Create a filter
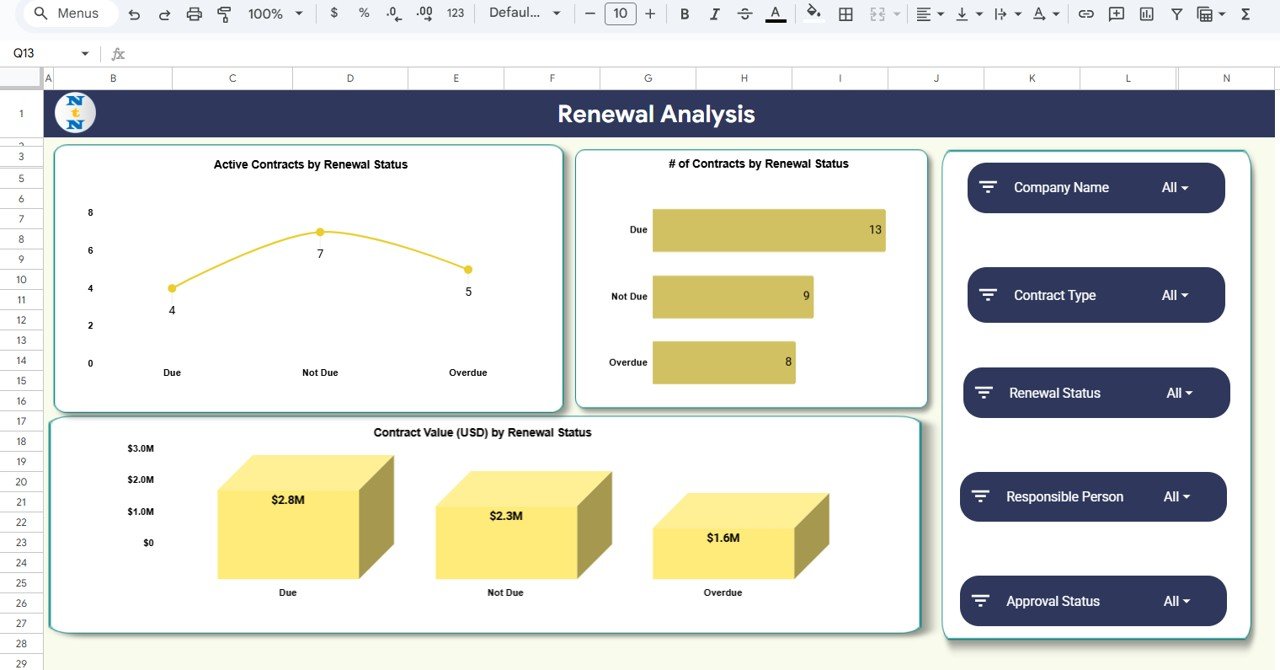1280x670 pixels. (1176, 14)
